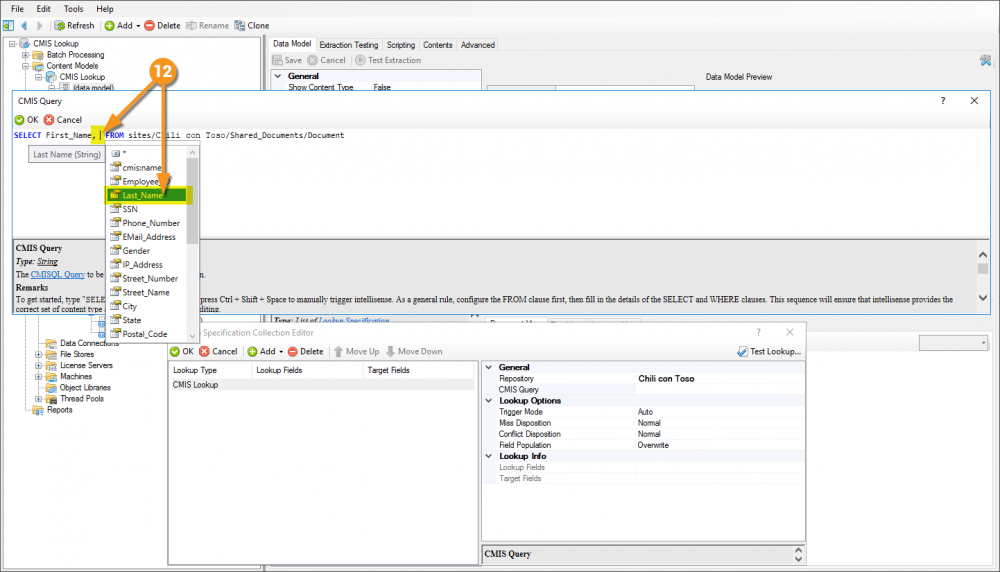Viewport: 1000px width, 572px height.
Task: Select State from the intellisense list
Action: (x=147, y=320)
